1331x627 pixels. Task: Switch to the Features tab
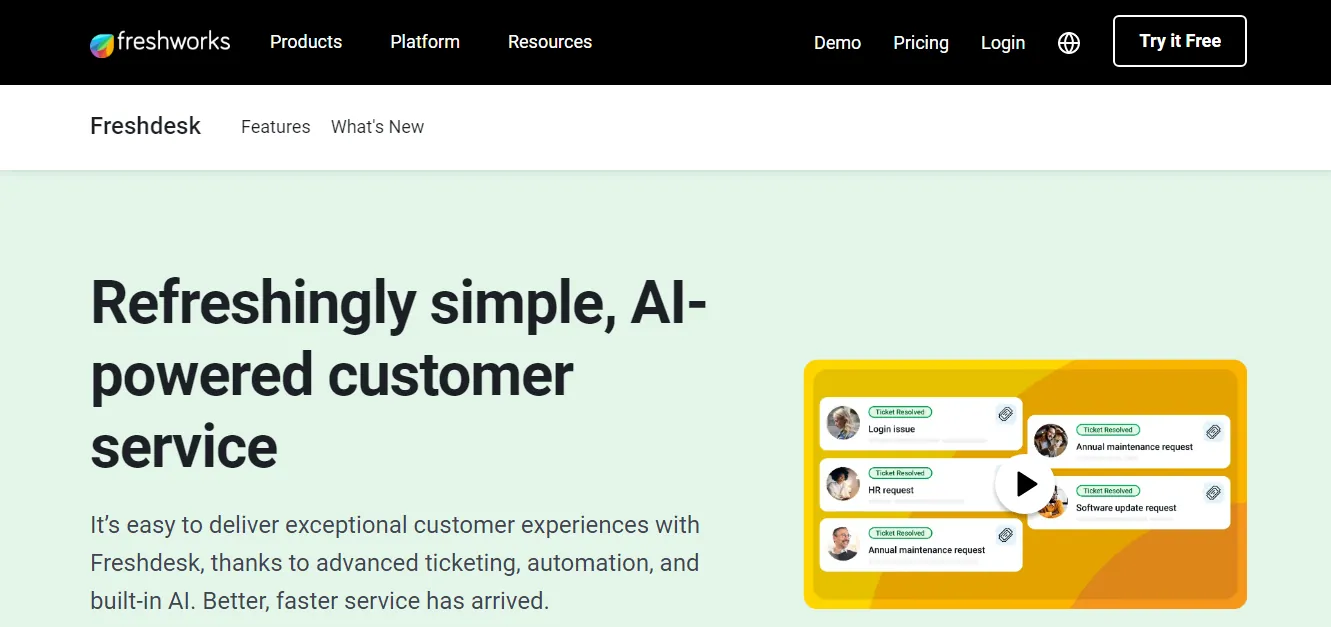(x=275, y=126)
